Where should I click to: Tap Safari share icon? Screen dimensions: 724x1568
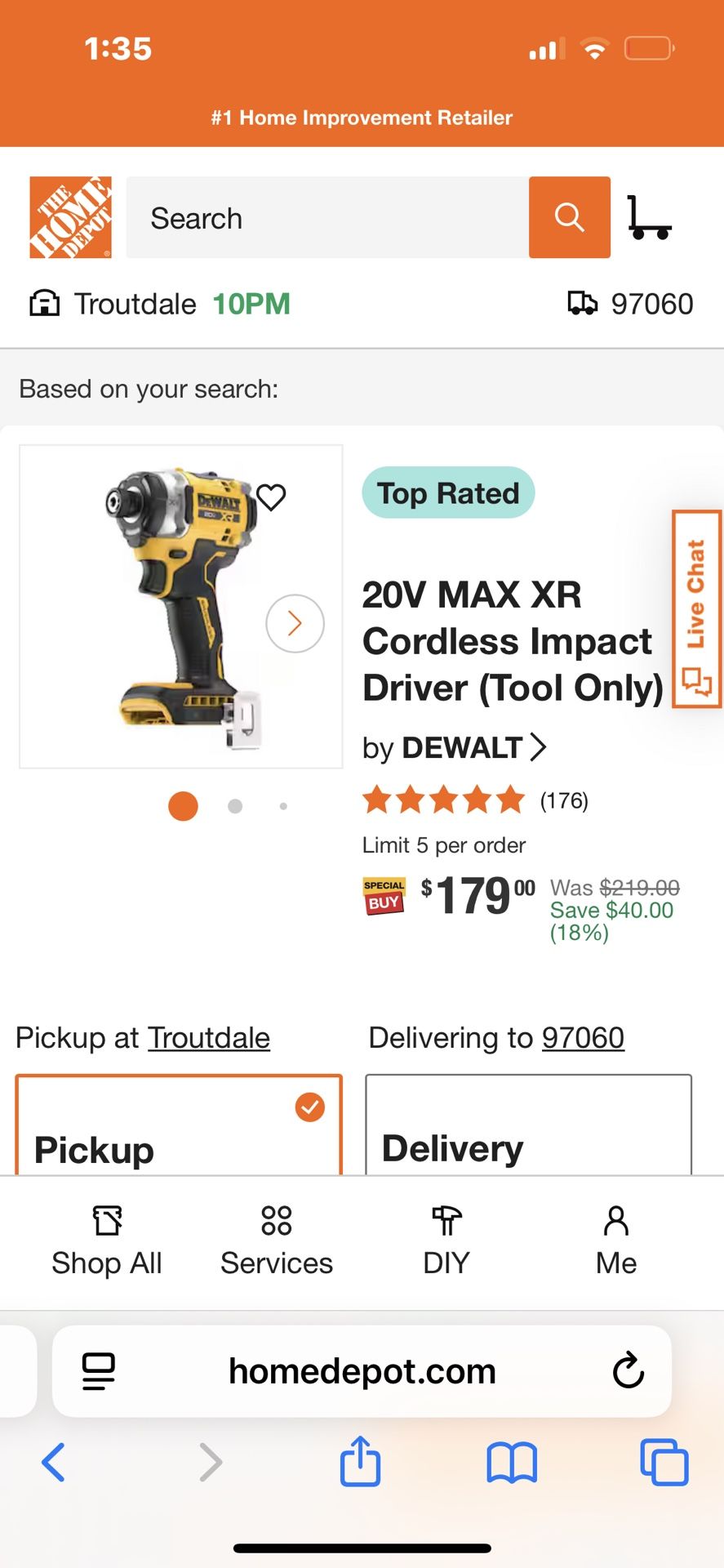click(x=360, y=1461)
